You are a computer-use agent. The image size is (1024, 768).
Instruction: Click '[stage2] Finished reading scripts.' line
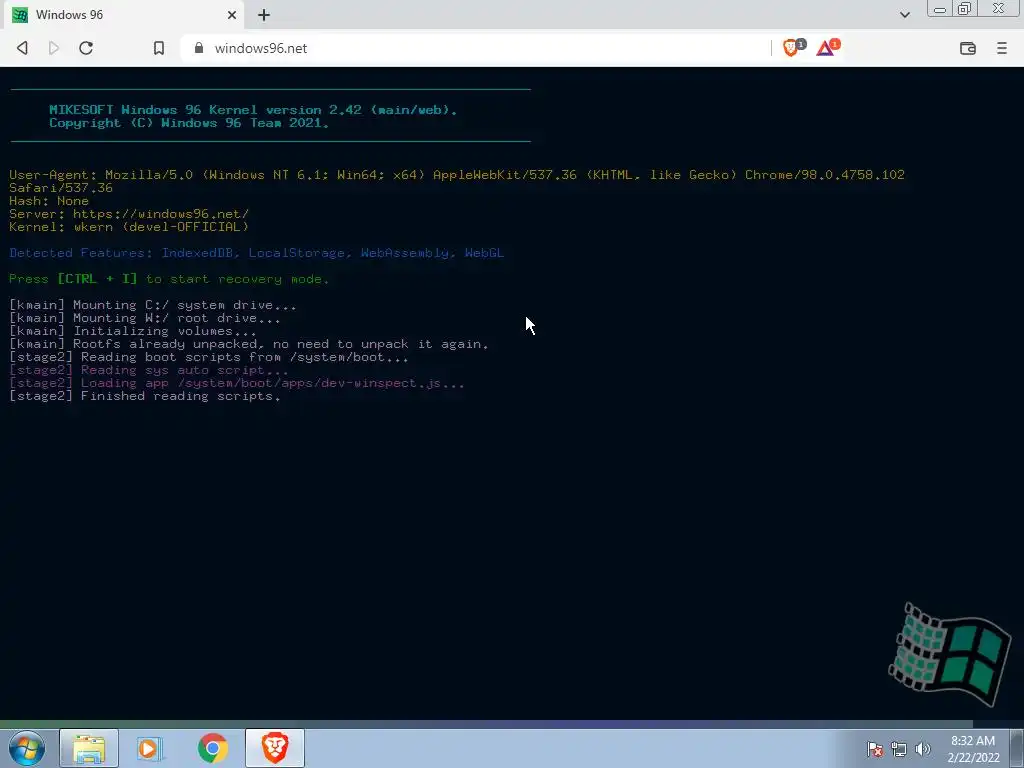(145, 396)
